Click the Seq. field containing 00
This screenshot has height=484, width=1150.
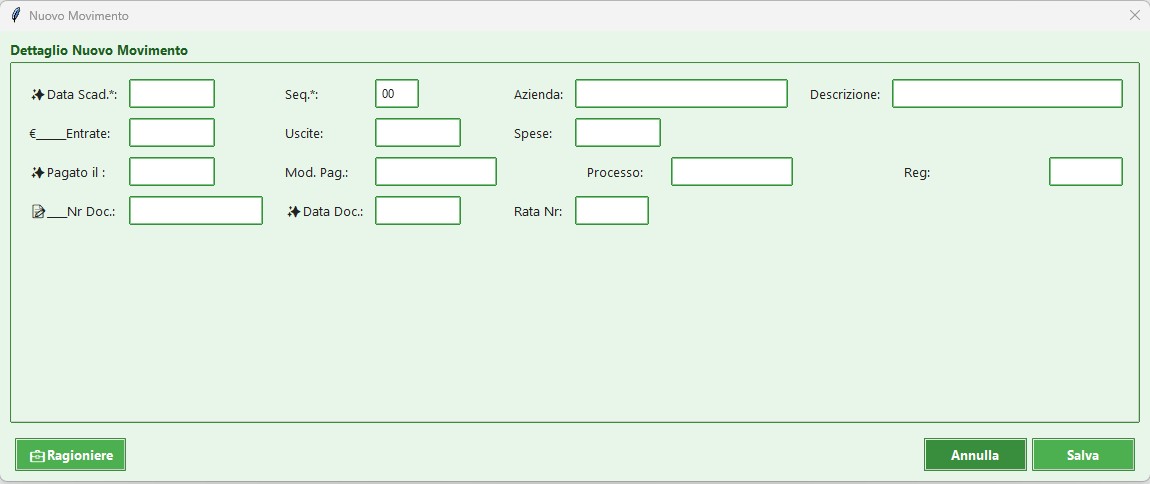click(397, 94)
